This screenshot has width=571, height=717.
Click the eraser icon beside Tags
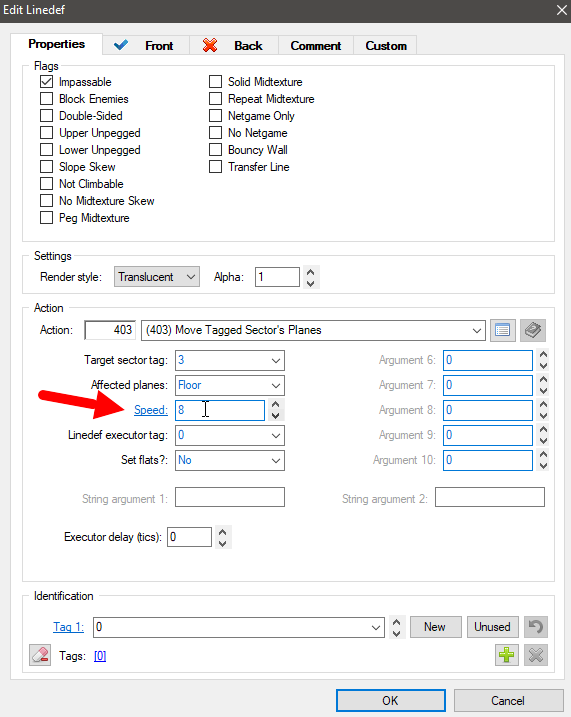pyautogui.click(x=40, y=655)
